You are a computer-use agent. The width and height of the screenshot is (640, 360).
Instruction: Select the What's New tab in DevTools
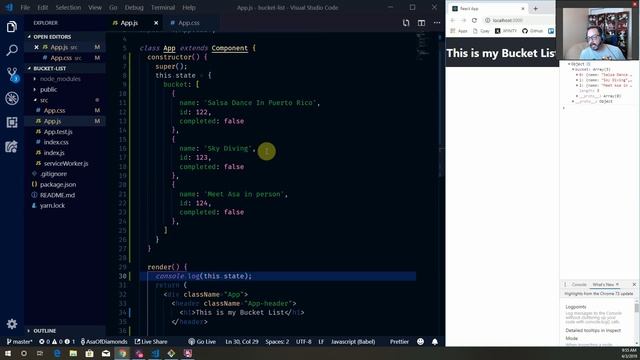click(x=603, y=284)
